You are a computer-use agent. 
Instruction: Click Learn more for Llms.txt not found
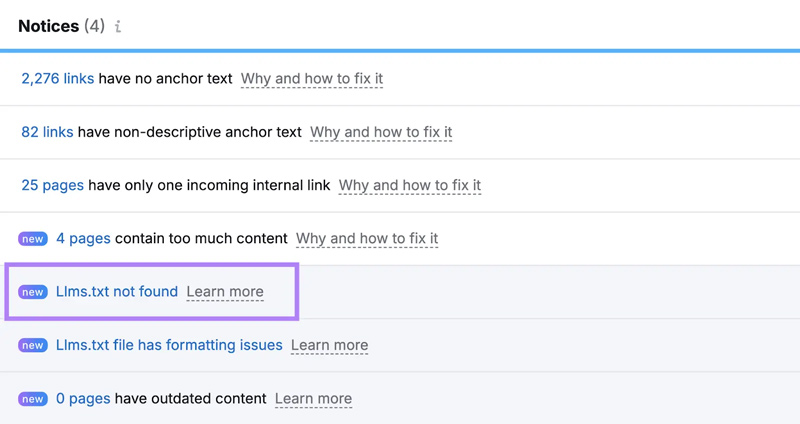tap(225, 292)
